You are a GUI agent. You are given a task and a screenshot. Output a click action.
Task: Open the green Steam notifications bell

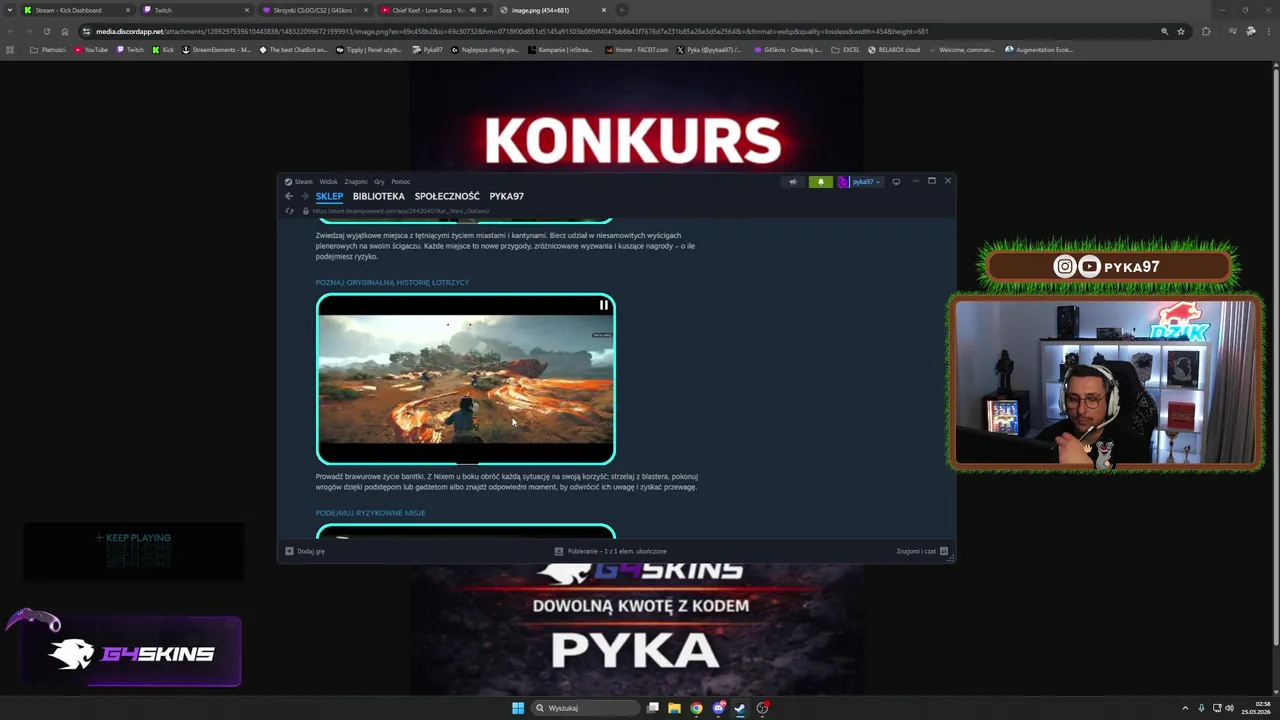tap(820, 182)
